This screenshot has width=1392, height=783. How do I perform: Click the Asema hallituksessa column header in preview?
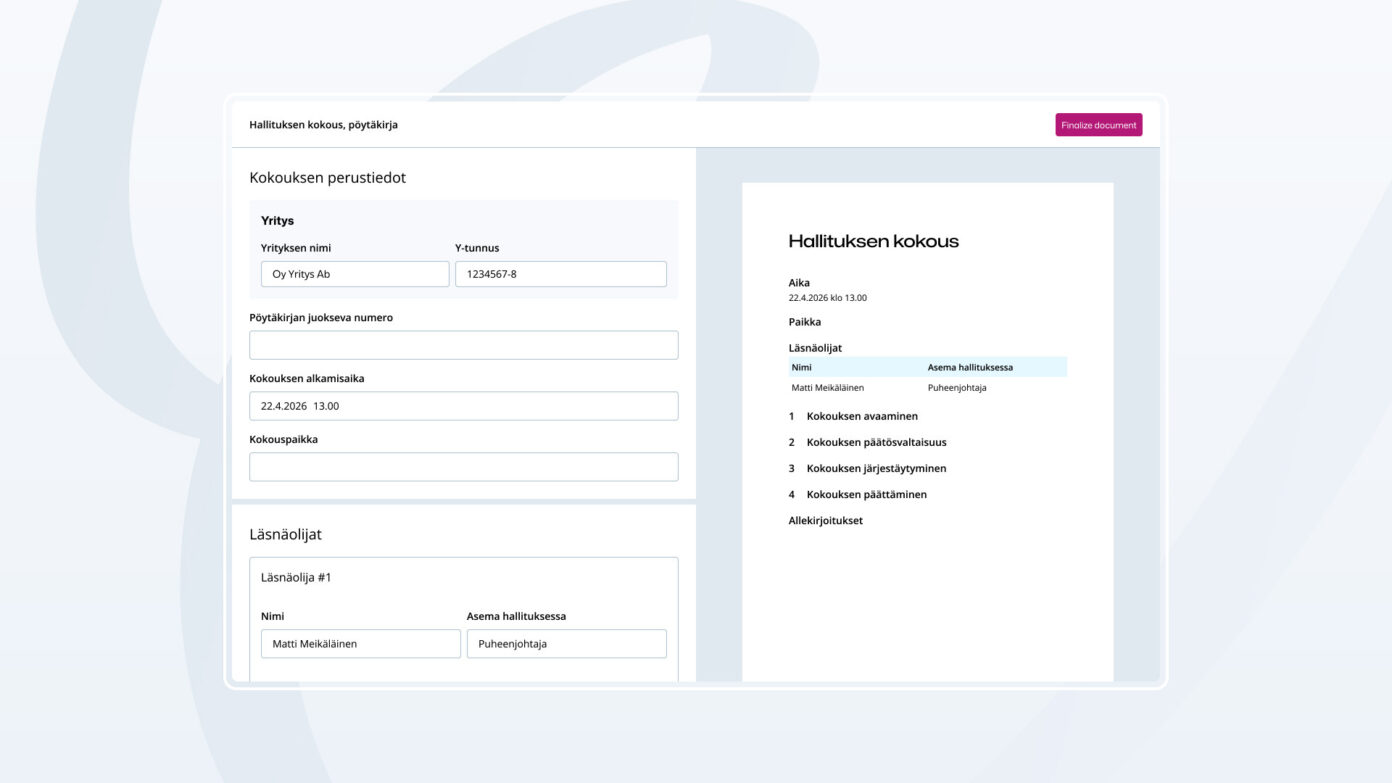pos(970,367)
